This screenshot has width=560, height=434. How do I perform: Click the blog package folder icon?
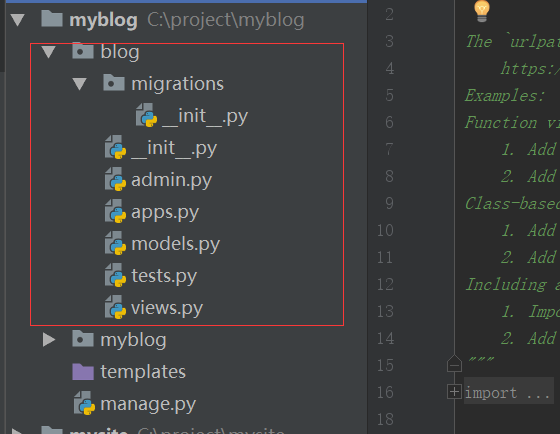point(83,50)
